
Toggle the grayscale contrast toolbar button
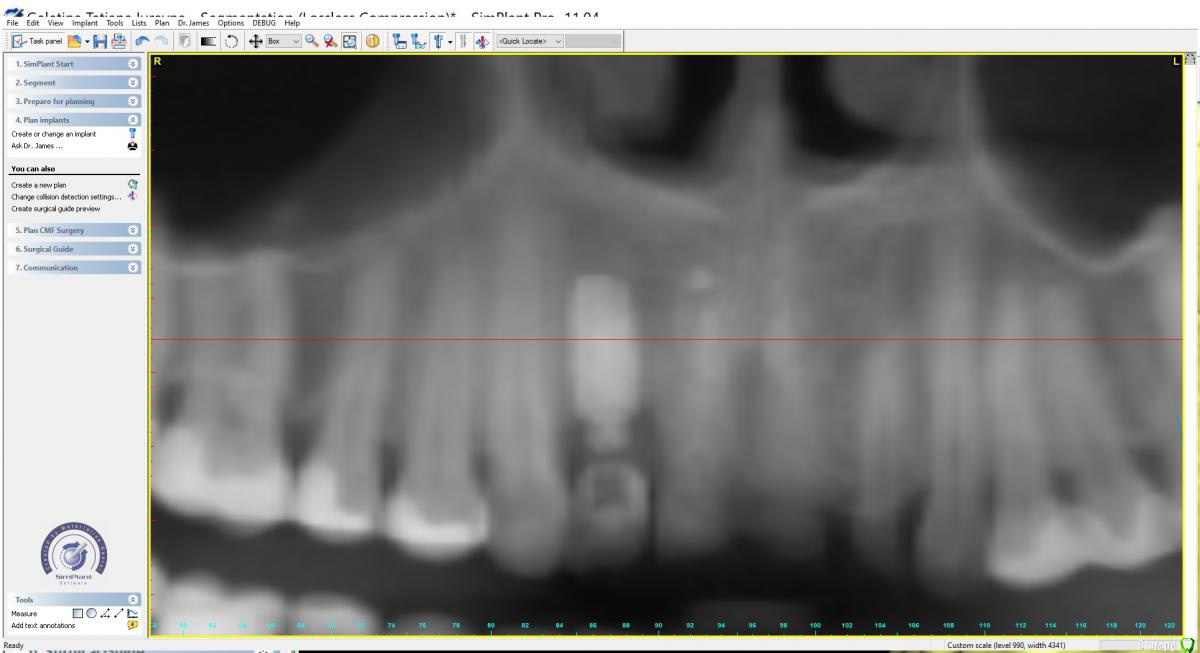point(210,41)
